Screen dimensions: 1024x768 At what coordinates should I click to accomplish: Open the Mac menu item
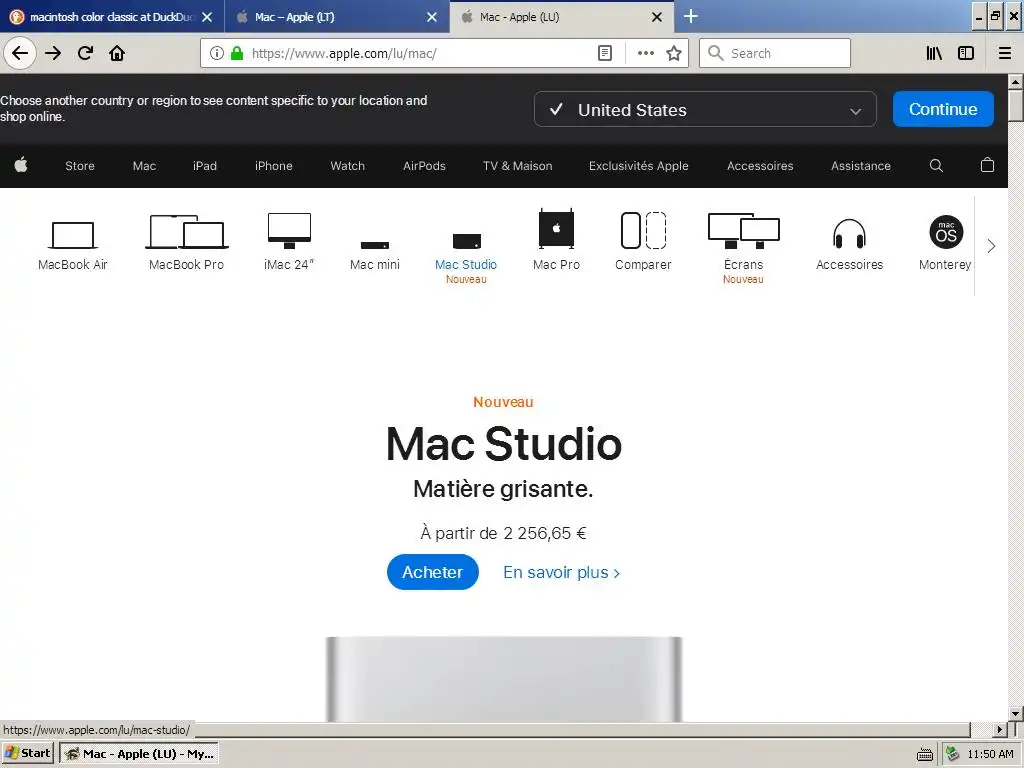144,166
